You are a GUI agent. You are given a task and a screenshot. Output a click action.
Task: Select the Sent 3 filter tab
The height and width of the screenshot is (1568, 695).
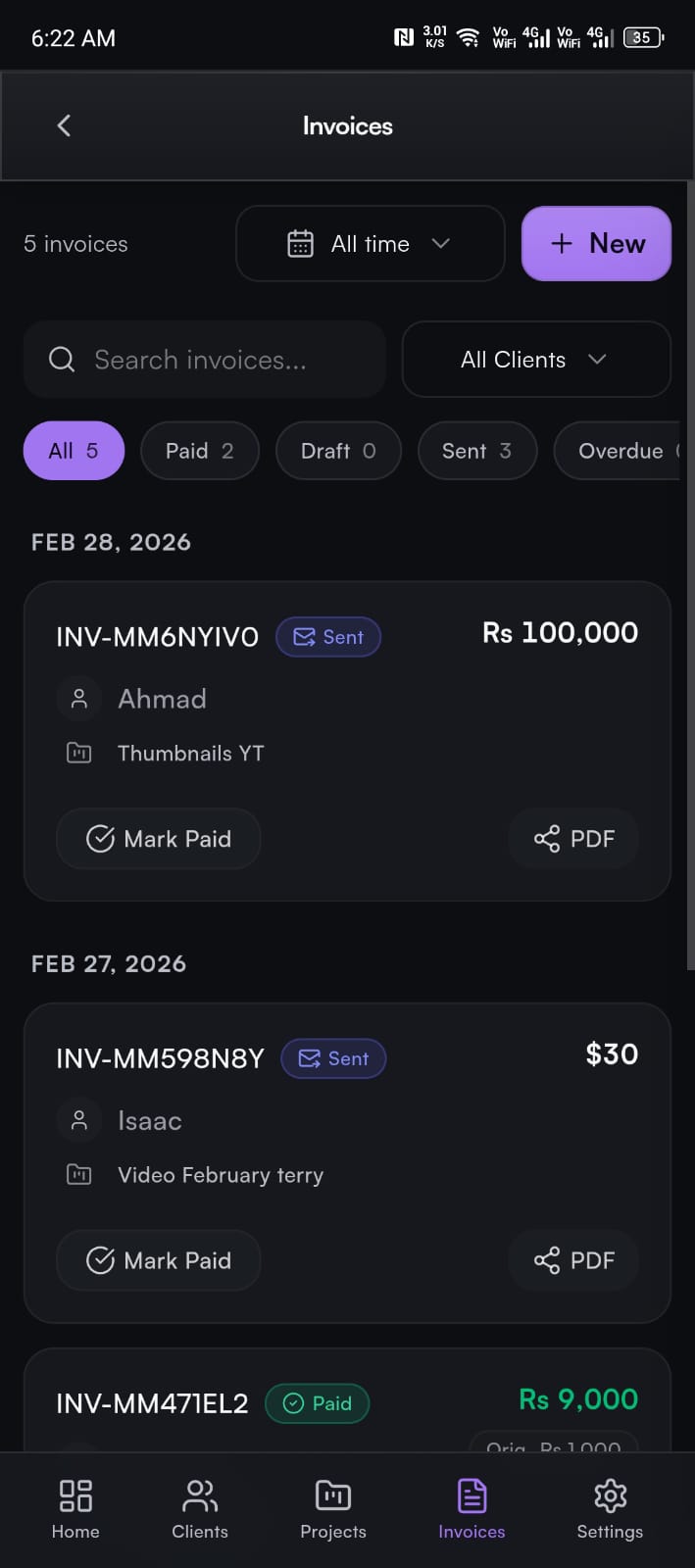[477, 451]
